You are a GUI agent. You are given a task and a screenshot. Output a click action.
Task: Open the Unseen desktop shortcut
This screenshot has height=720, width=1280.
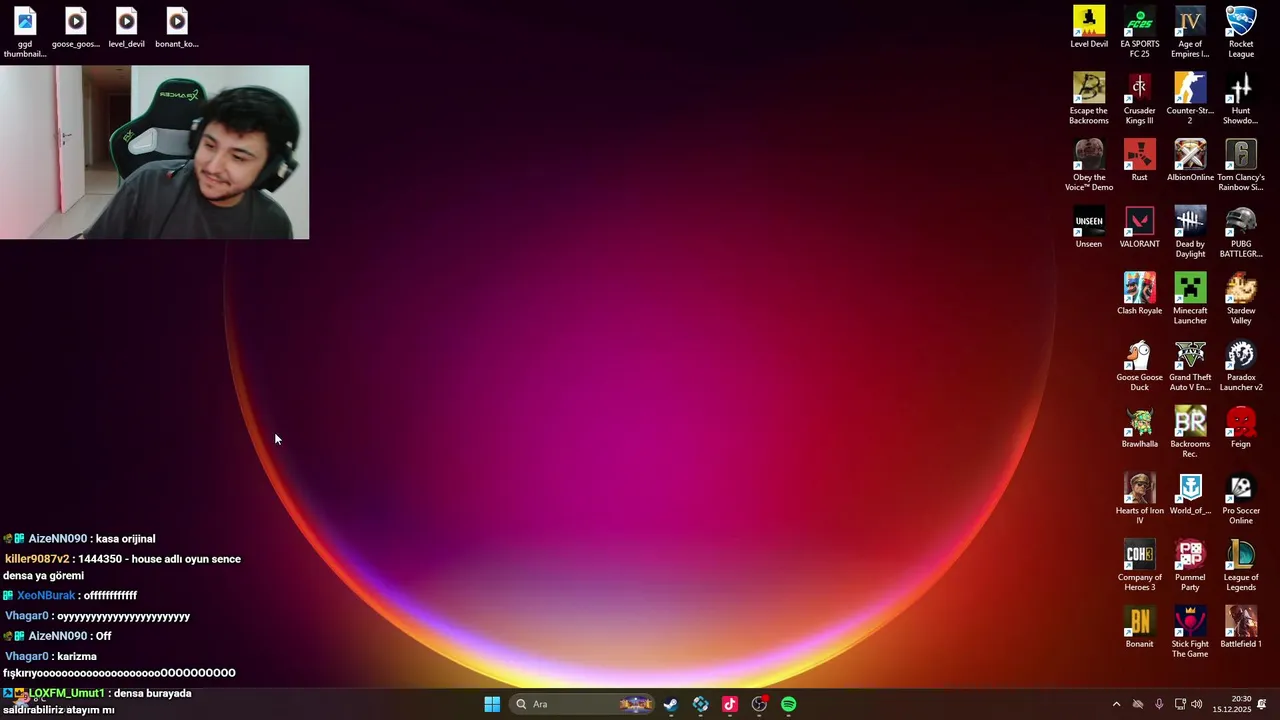1088,227
